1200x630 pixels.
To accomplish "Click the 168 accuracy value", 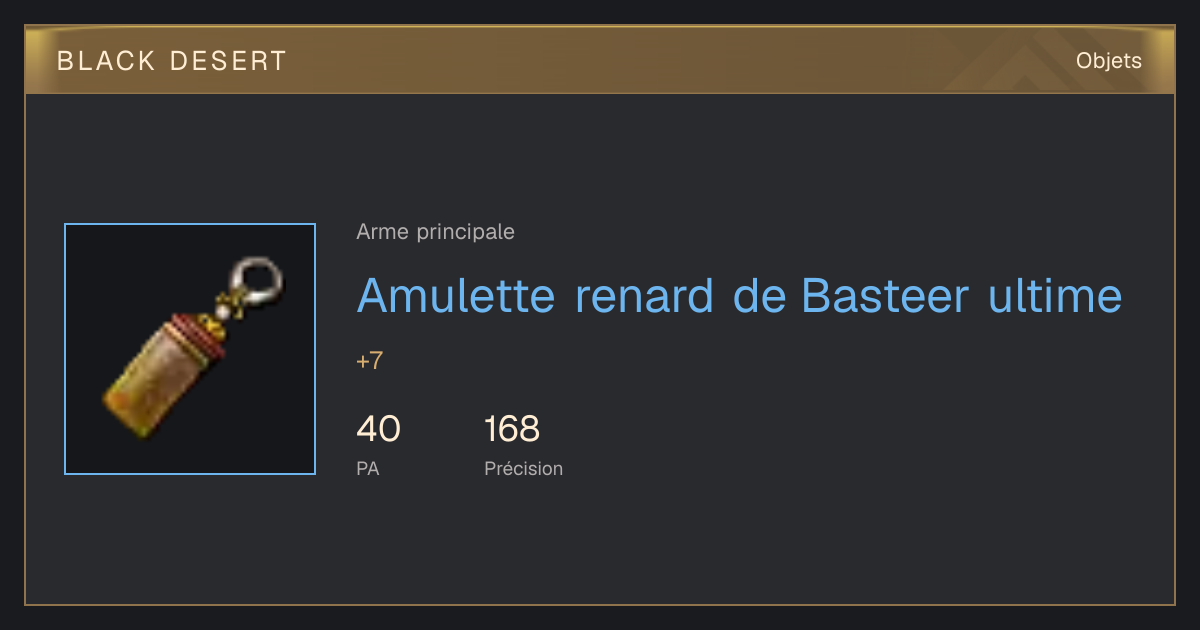I will 512,429.
